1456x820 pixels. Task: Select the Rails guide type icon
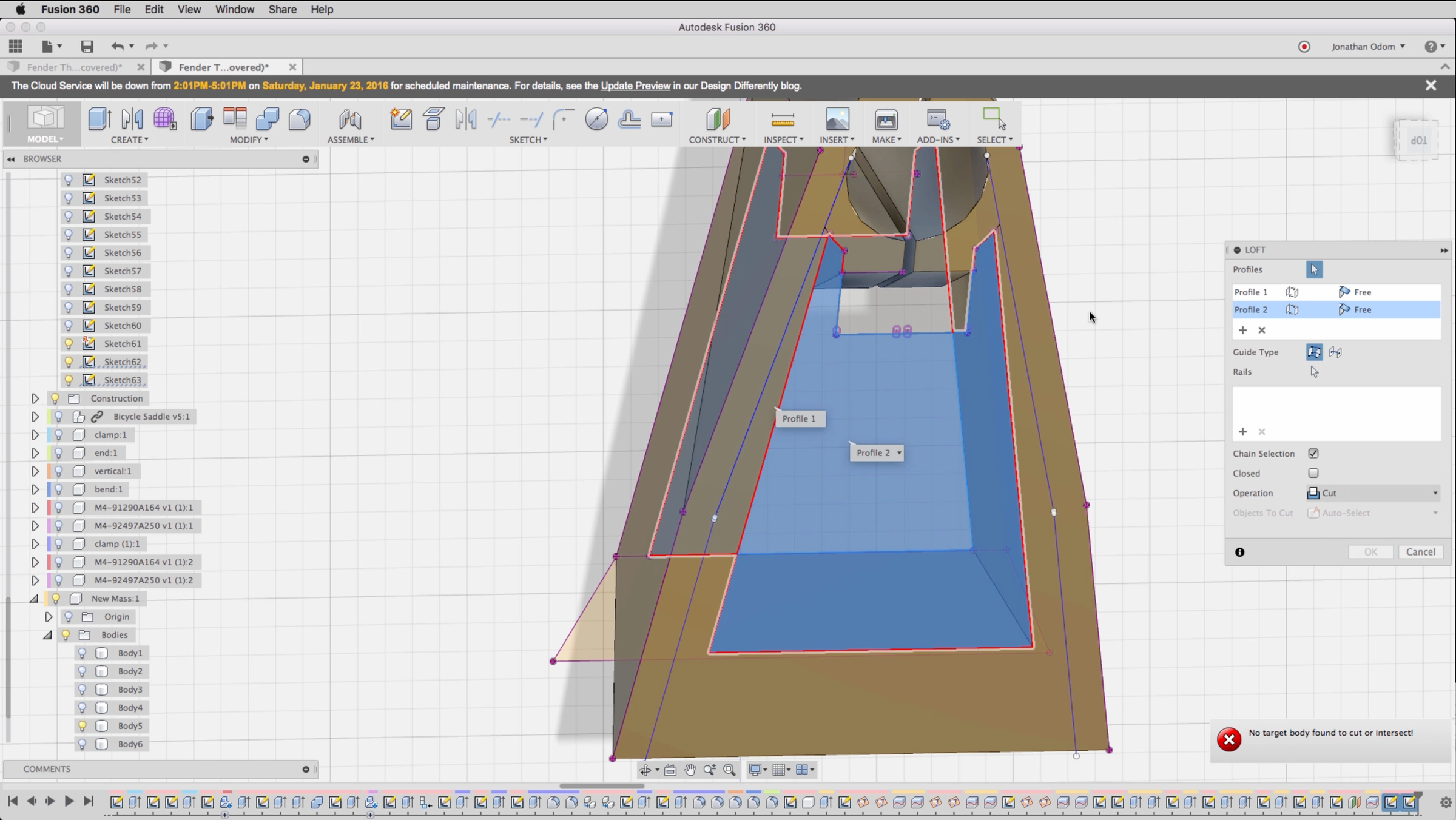coord(1314,352)
